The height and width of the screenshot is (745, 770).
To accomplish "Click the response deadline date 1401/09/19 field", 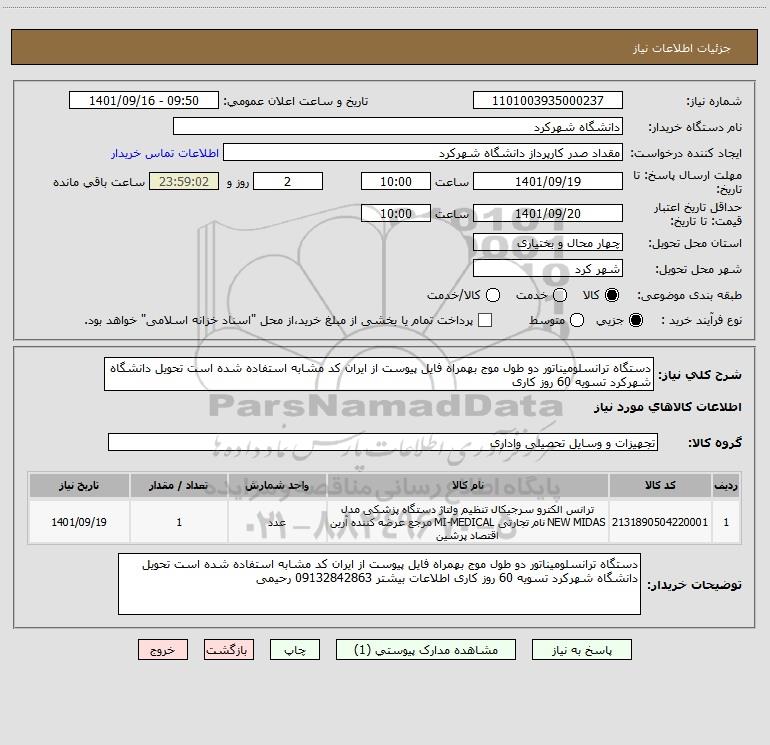I will coord(548,181).
